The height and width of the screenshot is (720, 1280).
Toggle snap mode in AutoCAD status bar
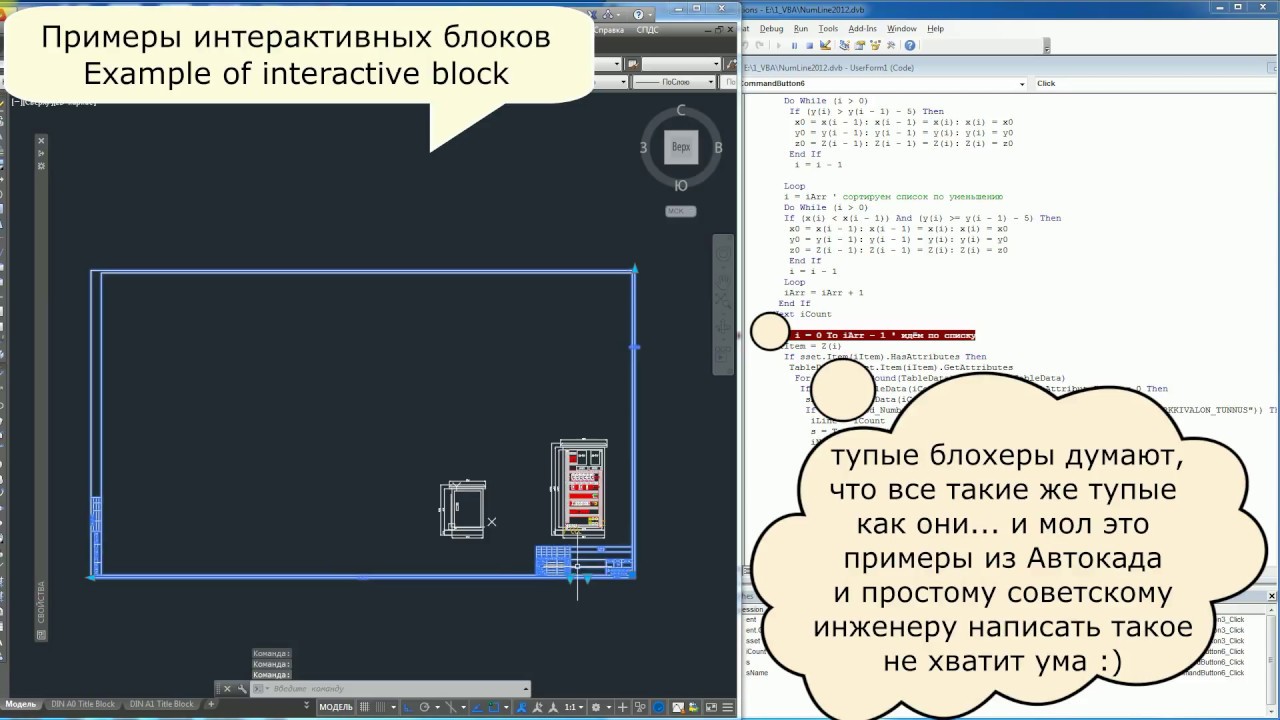point(380,707)
